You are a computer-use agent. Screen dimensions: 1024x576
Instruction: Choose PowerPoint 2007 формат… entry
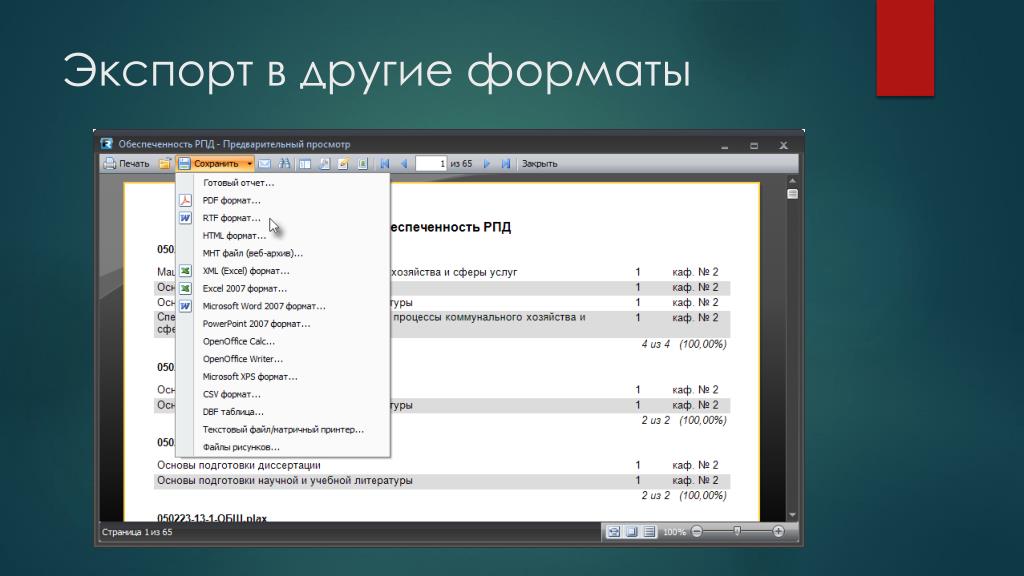pyautogui.click(x=283, y=324)
